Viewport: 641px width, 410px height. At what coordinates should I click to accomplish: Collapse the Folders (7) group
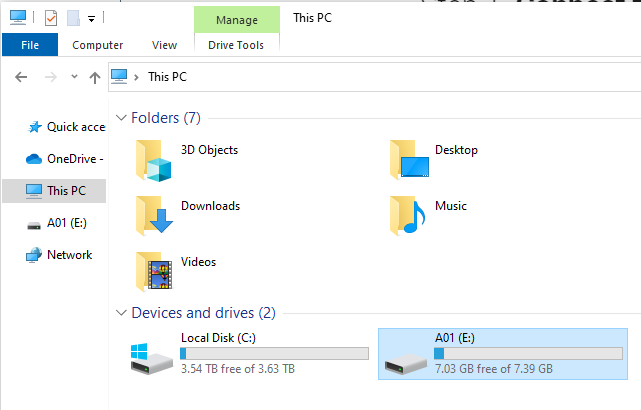tap(121, 118)
